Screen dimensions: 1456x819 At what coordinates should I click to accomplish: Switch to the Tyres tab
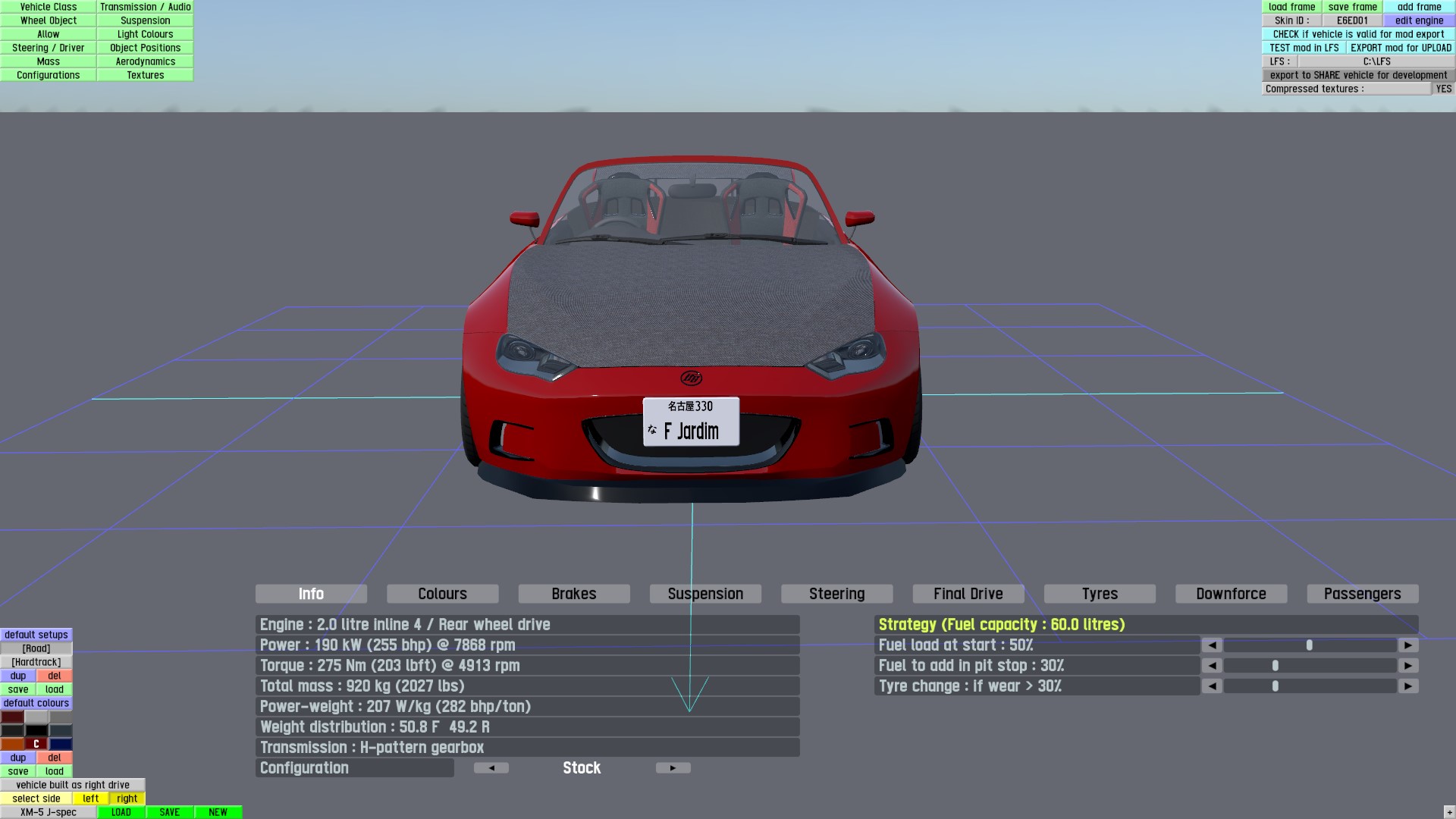1100,594
